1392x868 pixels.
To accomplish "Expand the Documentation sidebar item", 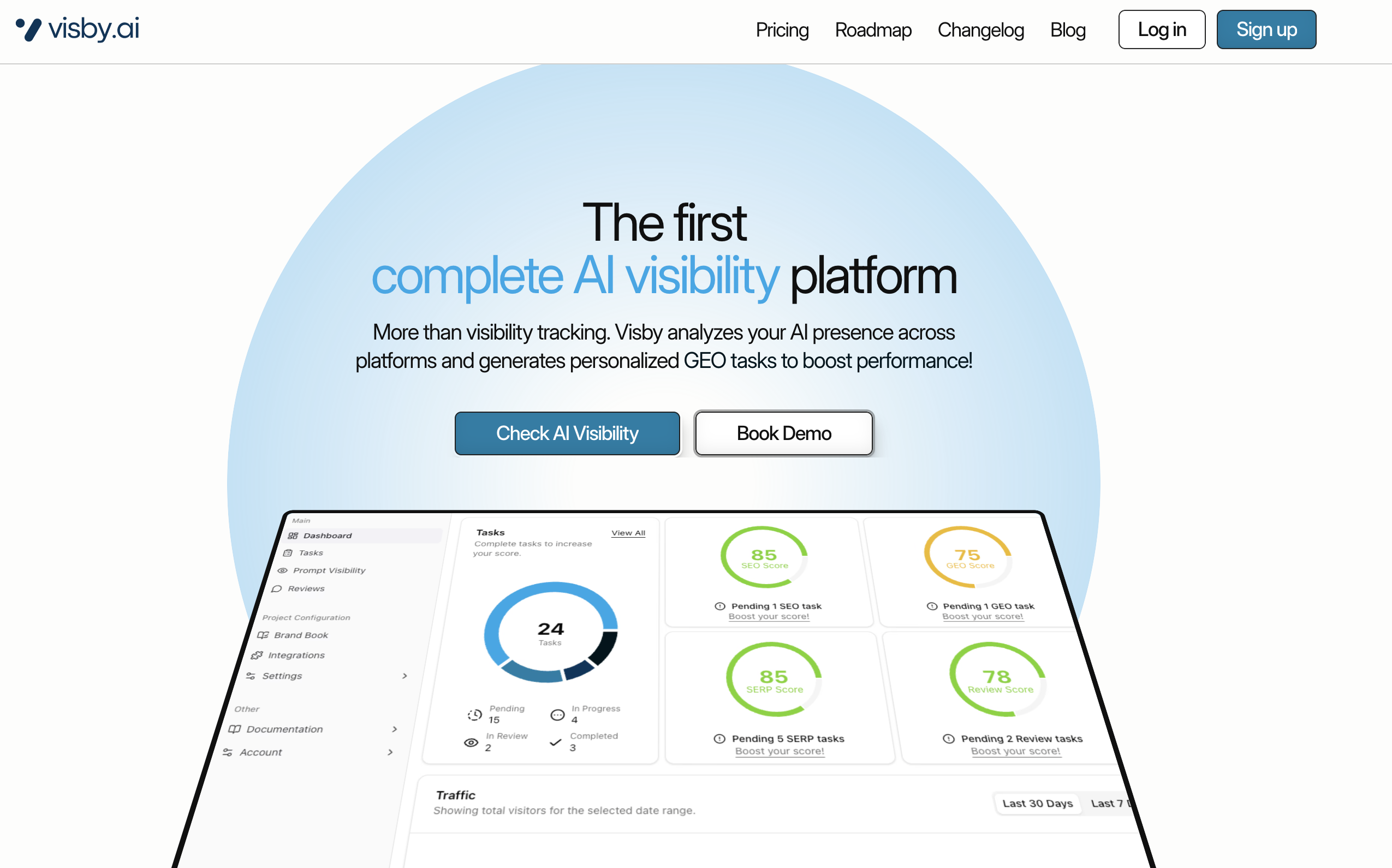I will point(394,730).
